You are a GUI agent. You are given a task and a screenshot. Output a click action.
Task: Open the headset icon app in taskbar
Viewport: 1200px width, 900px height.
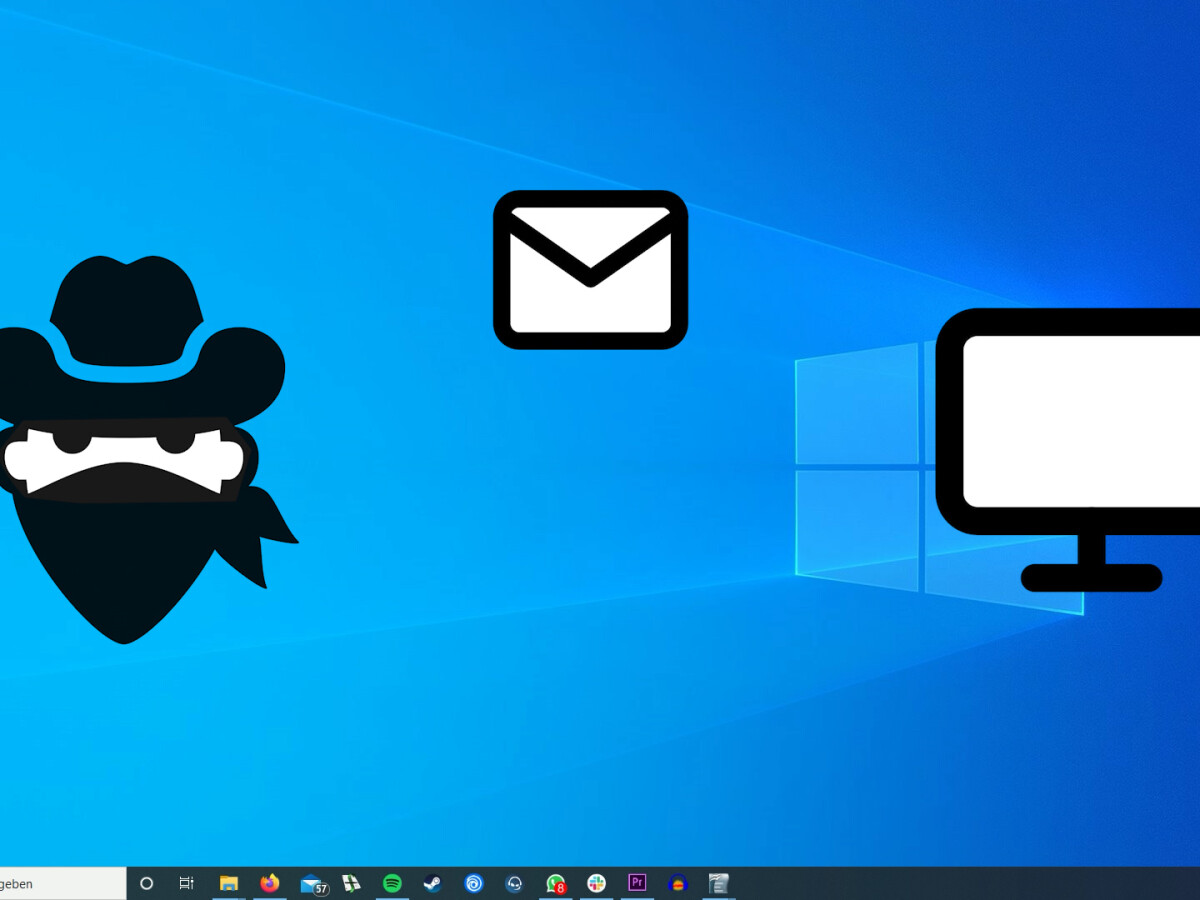514,883
